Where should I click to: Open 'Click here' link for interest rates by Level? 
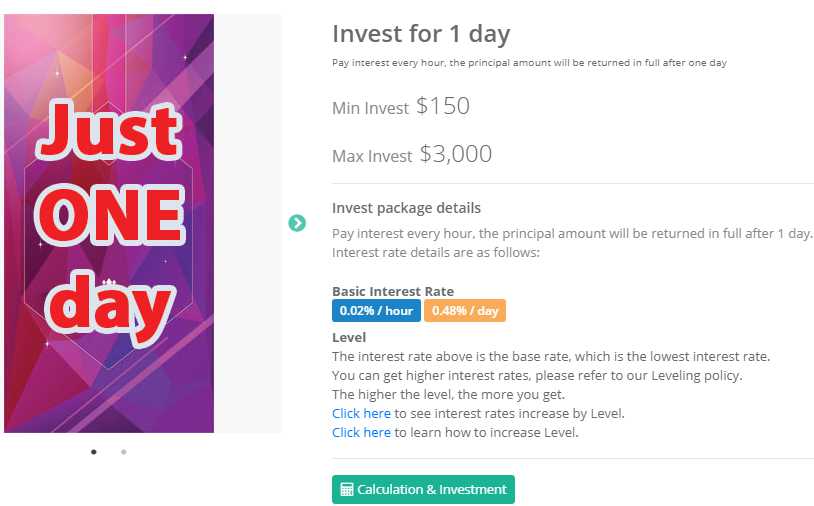click(x=361, y=413)
